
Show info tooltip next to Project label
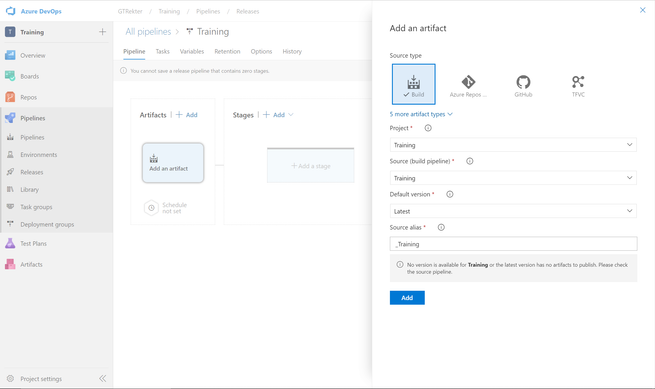428,128
